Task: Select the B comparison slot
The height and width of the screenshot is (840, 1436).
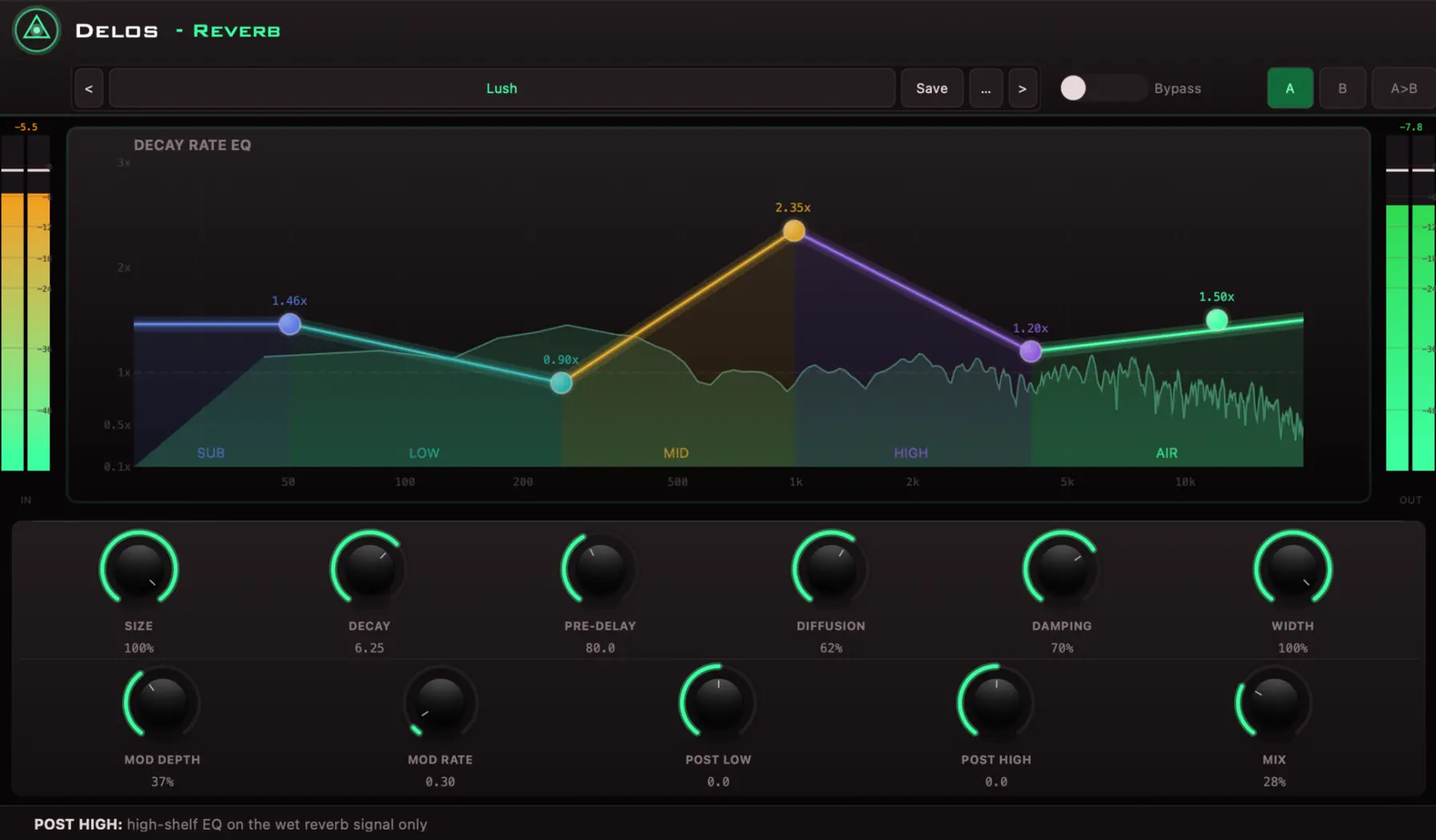Action: click(1343, 89)
